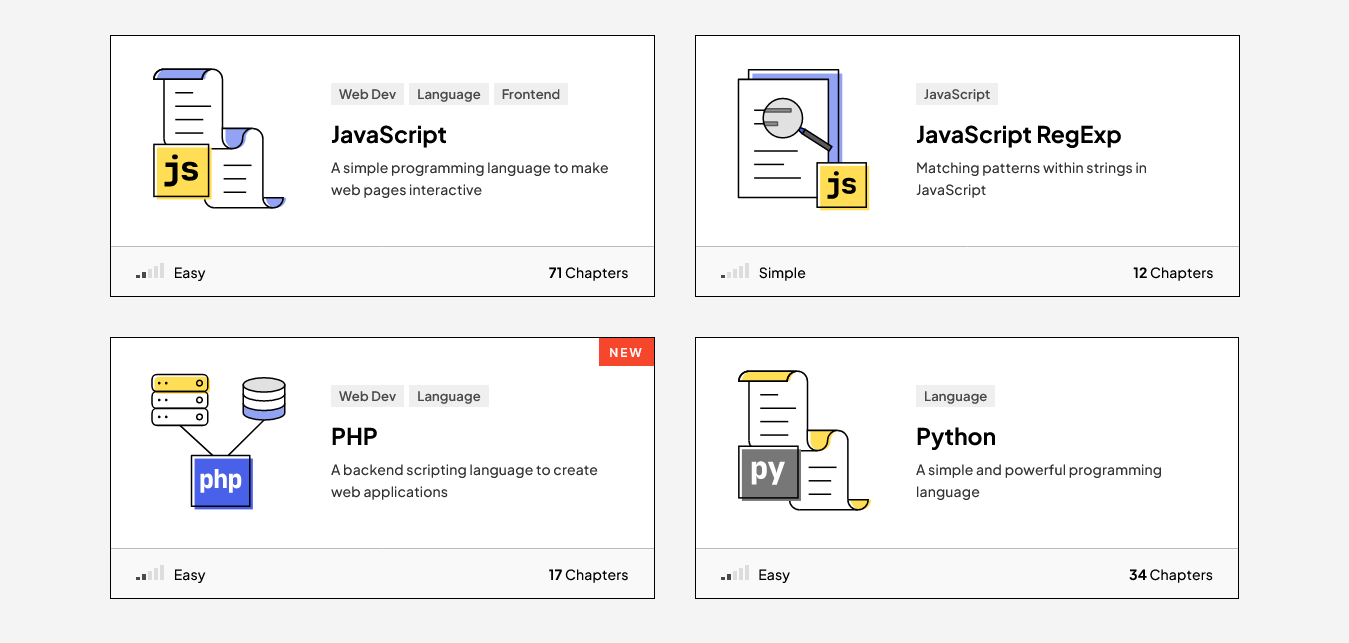Click description 'Matching patterns within strings in'
Viewport: 1349px width, 643px height.
(1031, 168)
